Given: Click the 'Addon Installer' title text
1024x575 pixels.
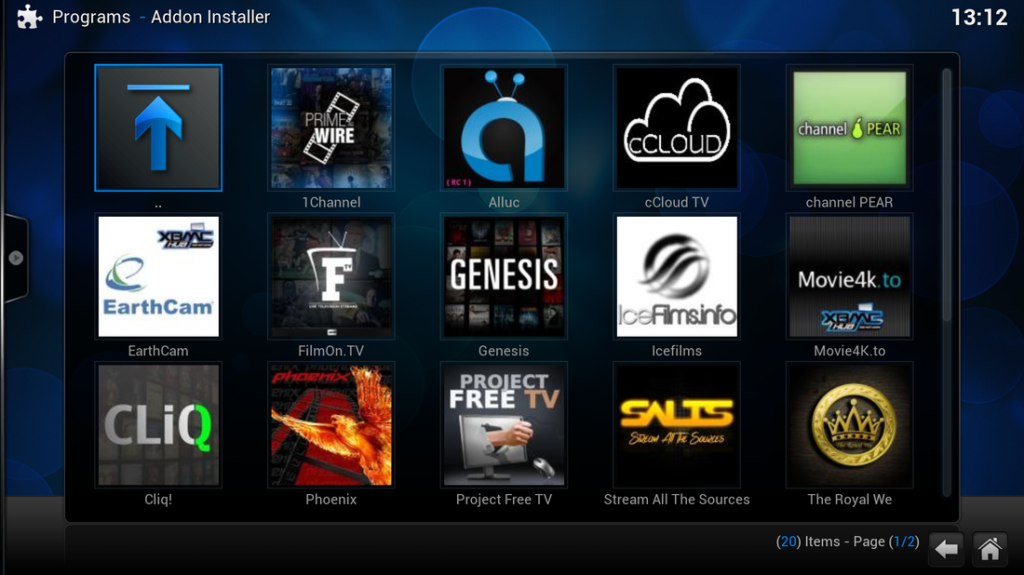Looking at the screenshot, I should click(210, 17).
